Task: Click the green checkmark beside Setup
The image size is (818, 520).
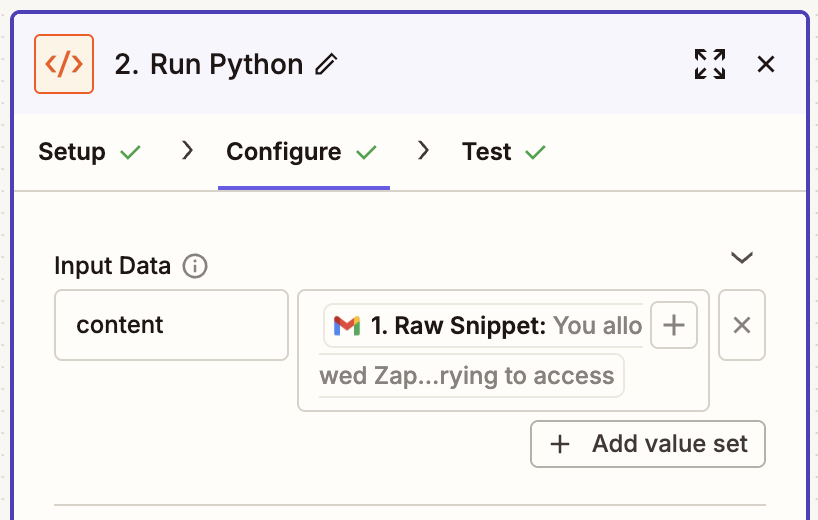Action: point(130,153)
